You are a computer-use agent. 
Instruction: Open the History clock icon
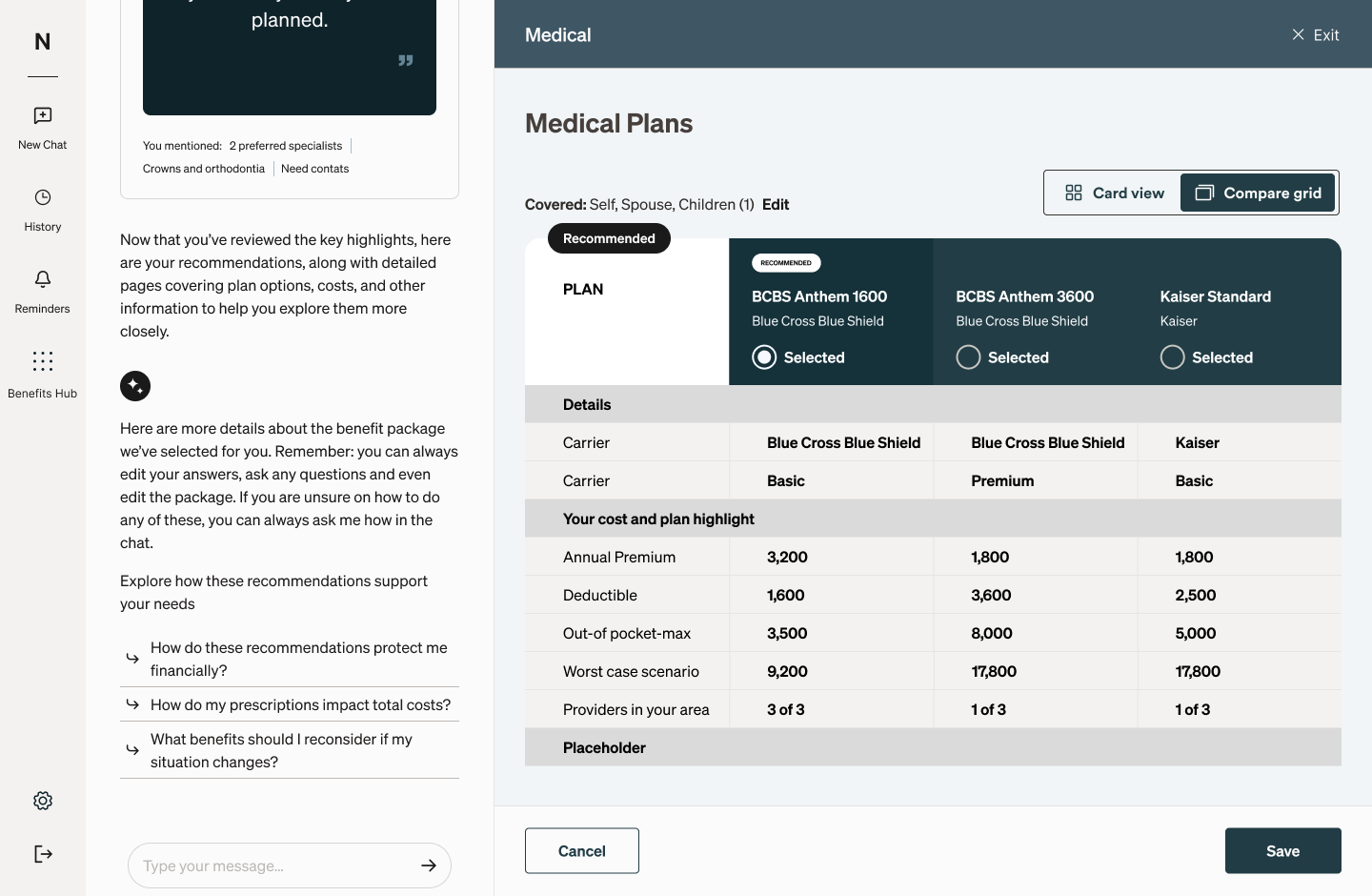43,197
